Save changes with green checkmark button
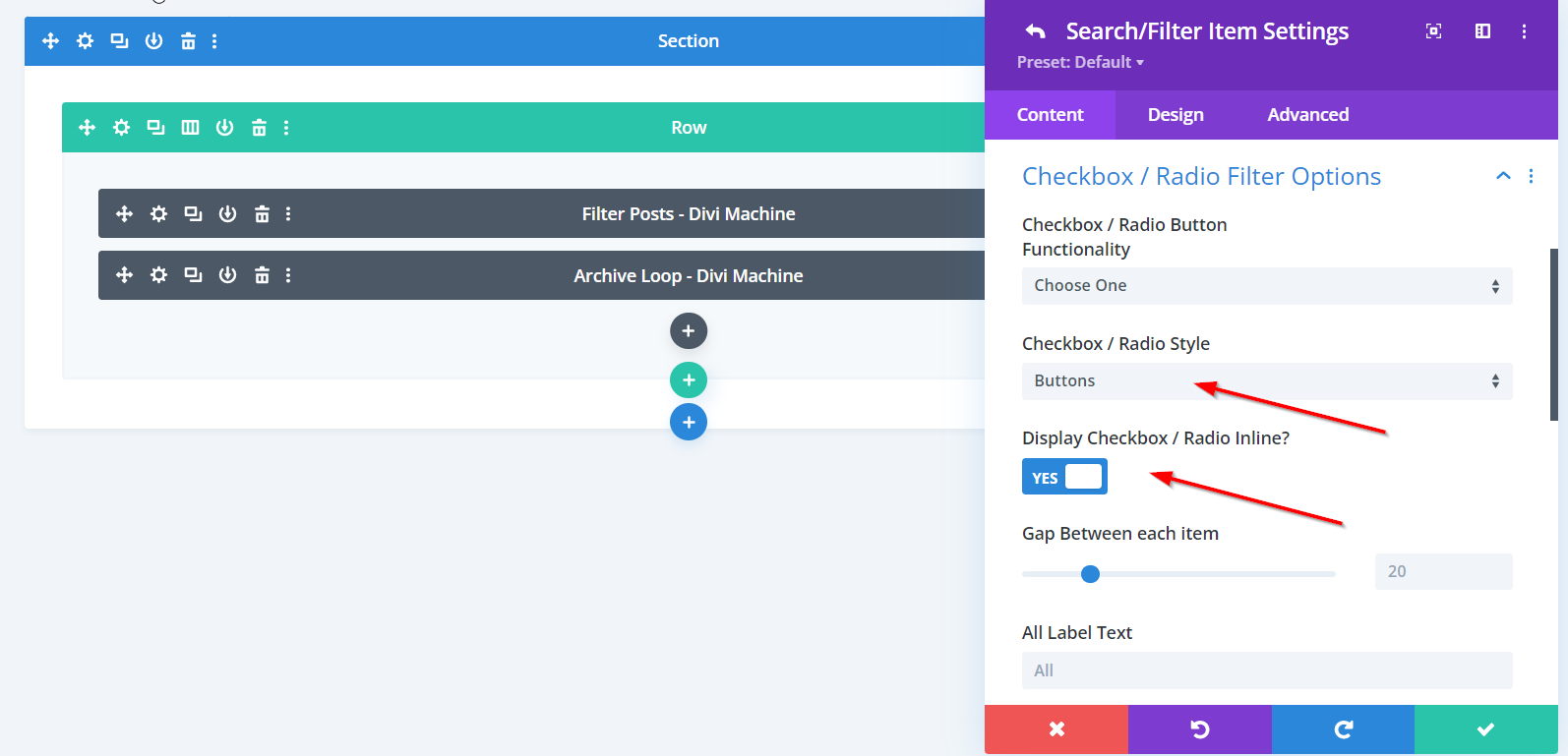Image resolution: width=1568 pixels, height=756 pixels. tap(1485, 729)
